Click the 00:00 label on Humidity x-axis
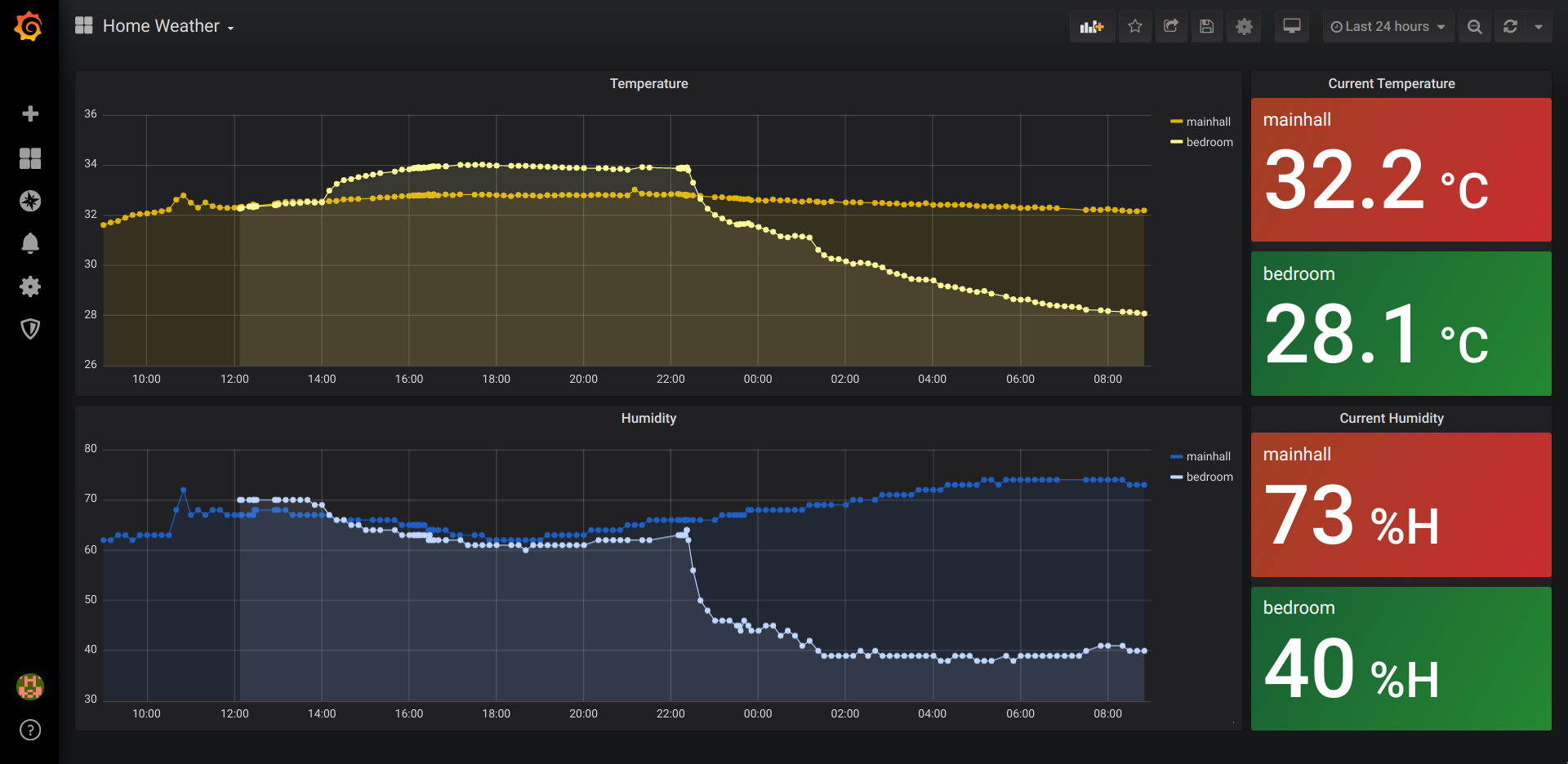 click(758, 713)
